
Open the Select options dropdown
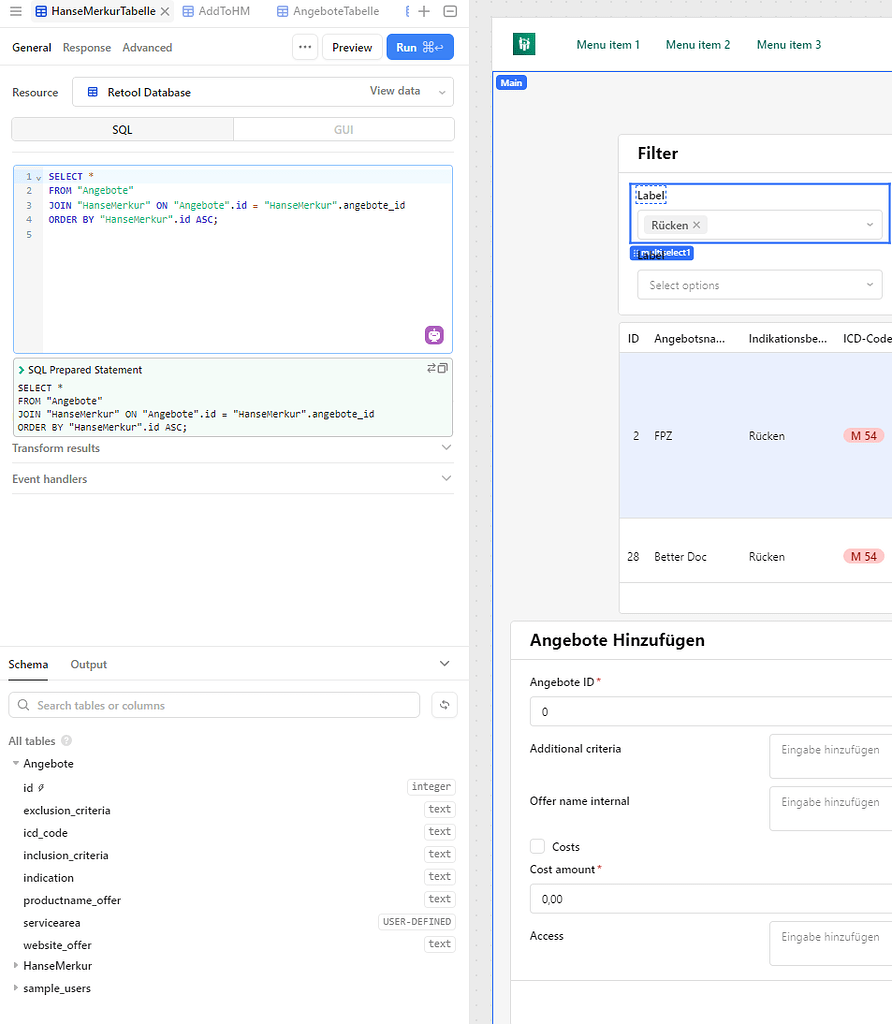[x=759, y=285]
